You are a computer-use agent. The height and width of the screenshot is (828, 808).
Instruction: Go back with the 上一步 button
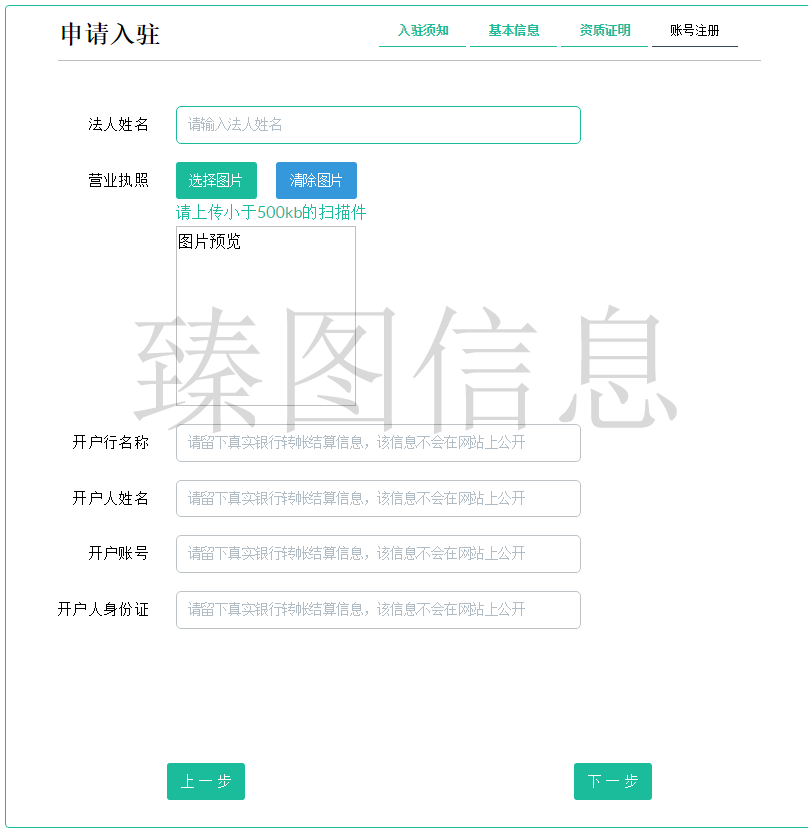coord(206,781)
